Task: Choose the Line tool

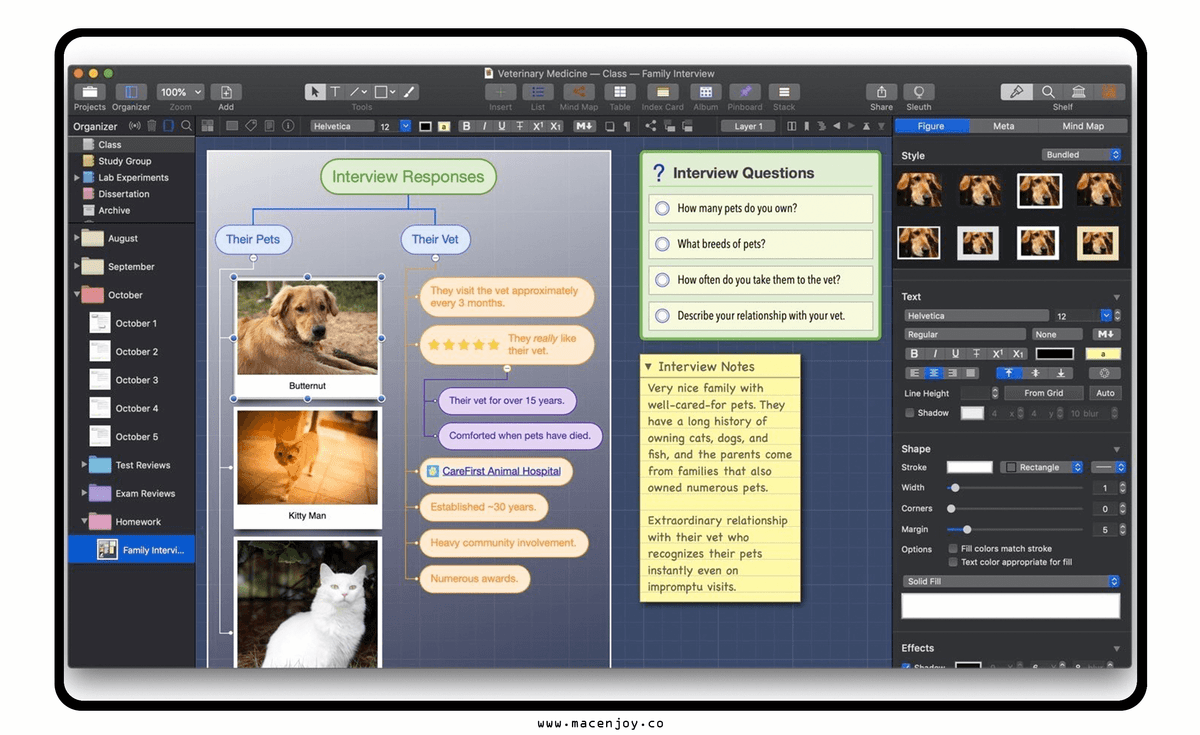Action: click(x=358, y=92)
